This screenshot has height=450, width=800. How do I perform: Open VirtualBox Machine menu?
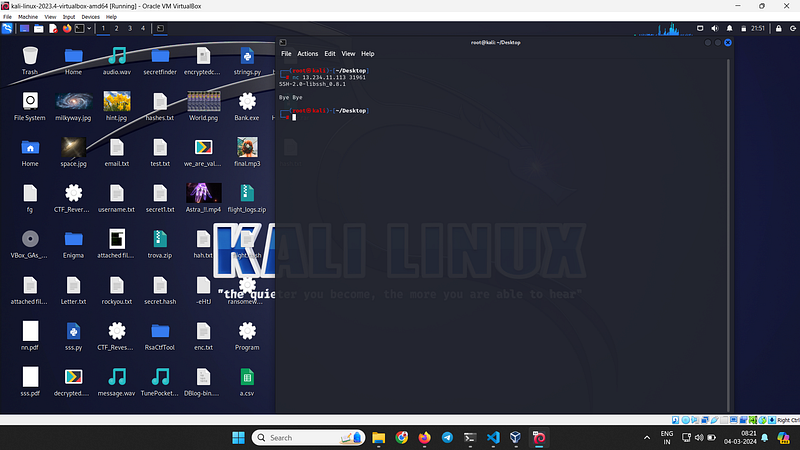[x=28, y=17]
